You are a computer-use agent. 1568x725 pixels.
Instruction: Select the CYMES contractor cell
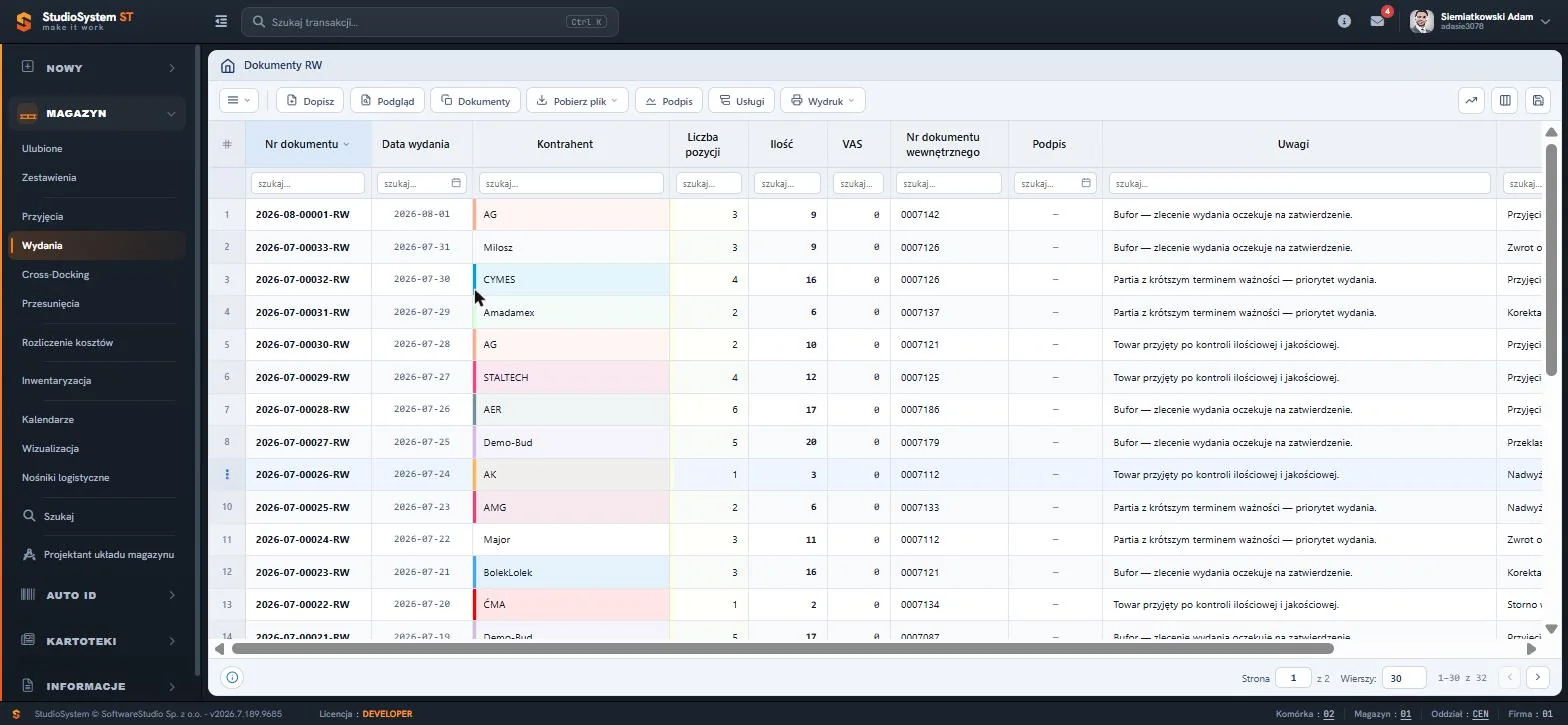tap(571, 280)
